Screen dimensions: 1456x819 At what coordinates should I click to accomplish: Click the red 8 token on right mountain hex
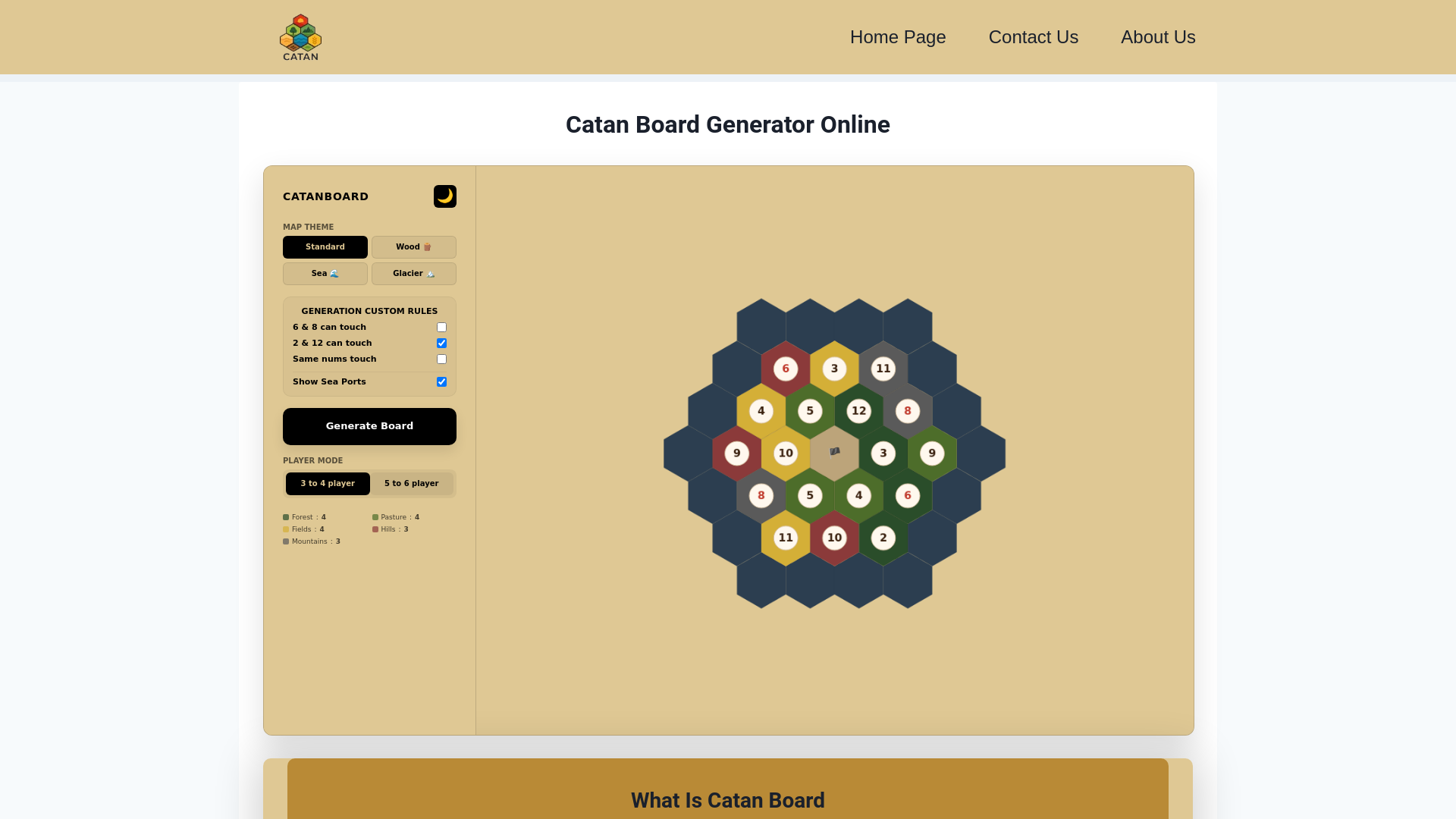908,411
